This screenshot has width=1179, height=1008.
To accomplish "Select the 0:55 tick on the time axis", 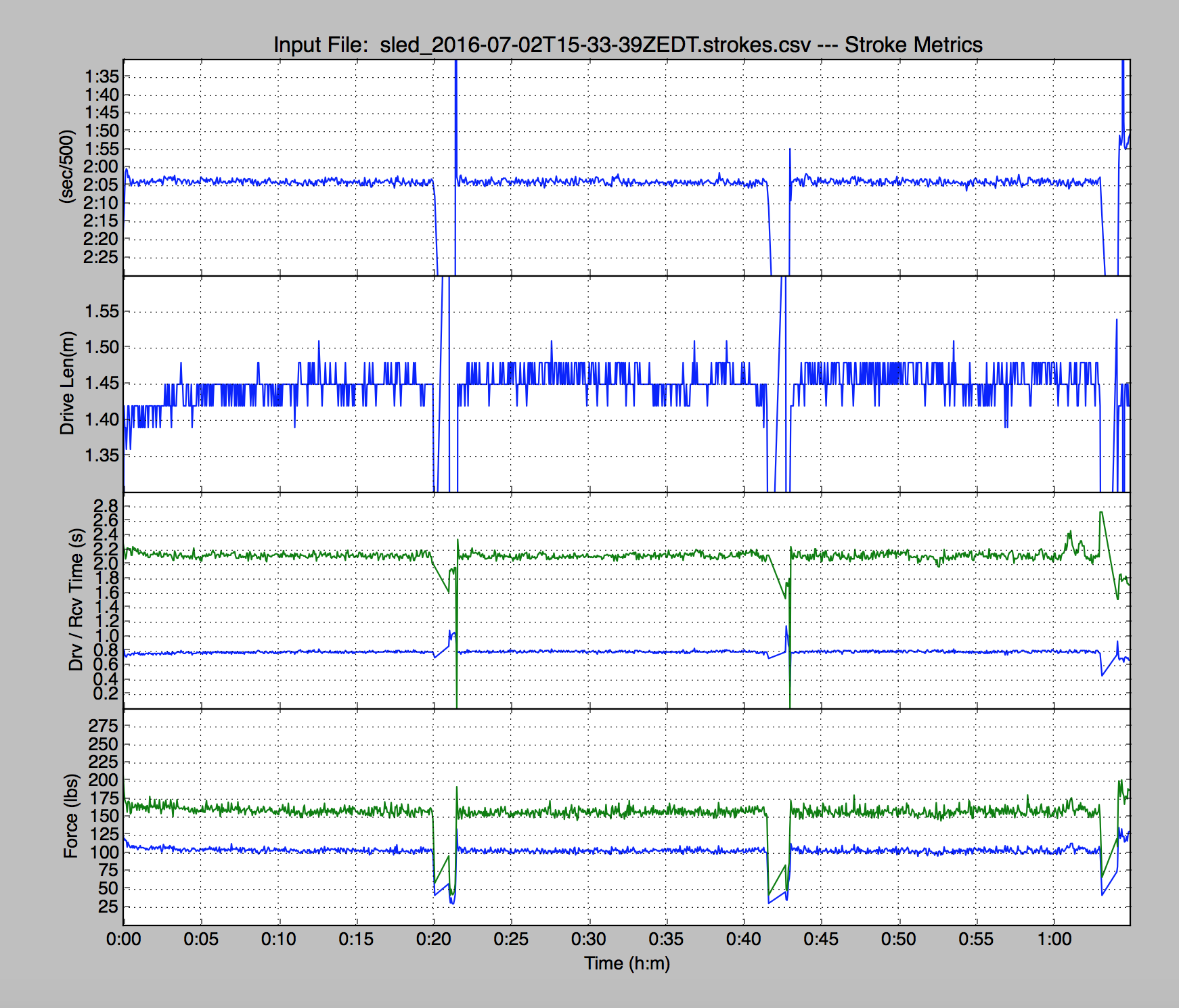I will click(x=976, y=939).
